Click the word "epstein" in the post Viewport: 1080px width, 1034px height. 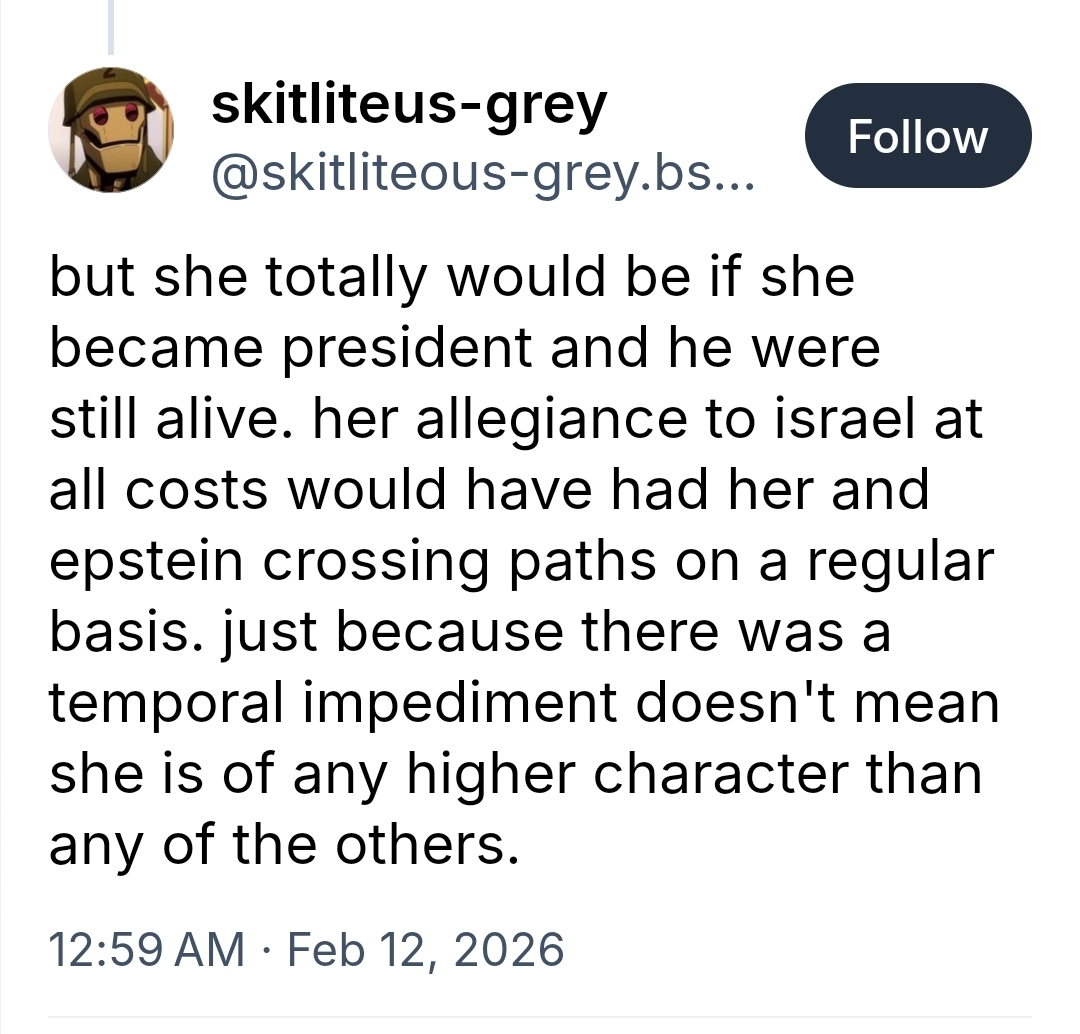click(x=147, y=561)
